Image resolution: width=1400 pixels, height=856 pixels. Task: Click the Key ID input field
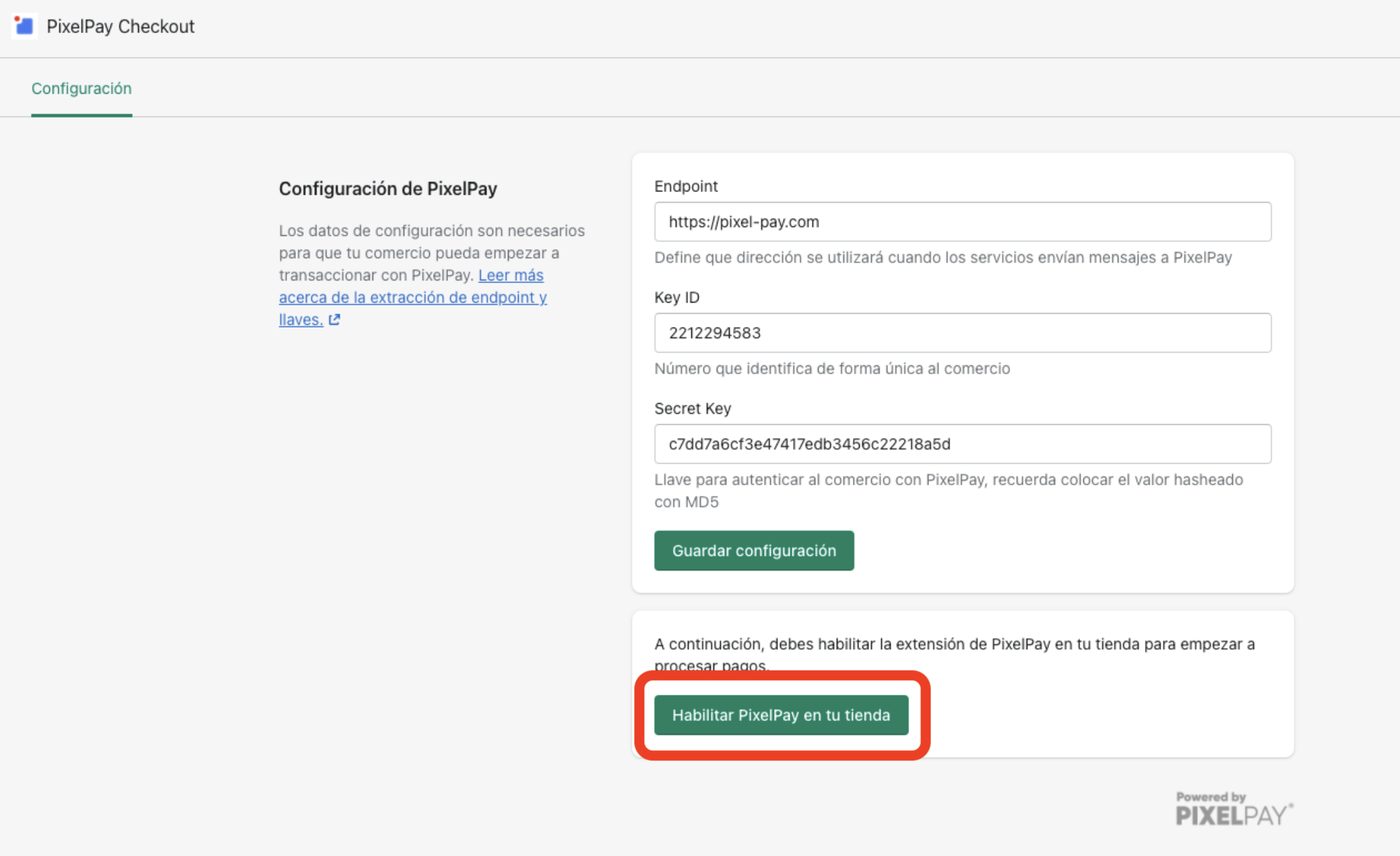(962, 333)
